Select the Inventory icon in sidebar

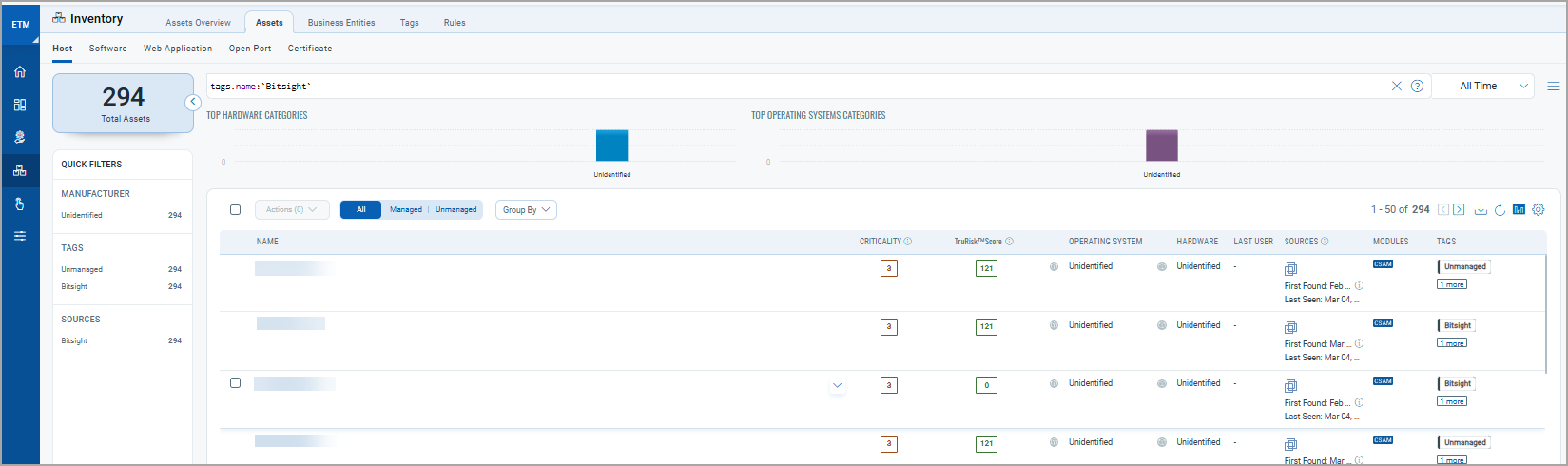click(x=20, y=171)
